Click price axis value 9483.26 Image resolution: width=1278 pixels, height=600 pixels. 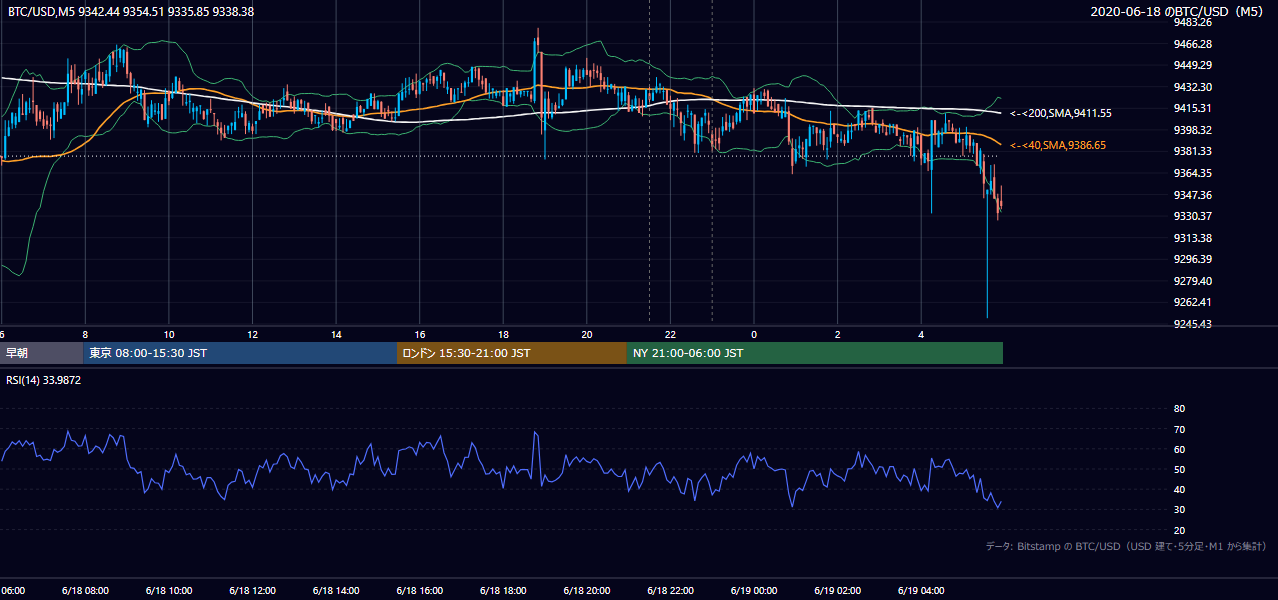click(x=1193, y=22)
